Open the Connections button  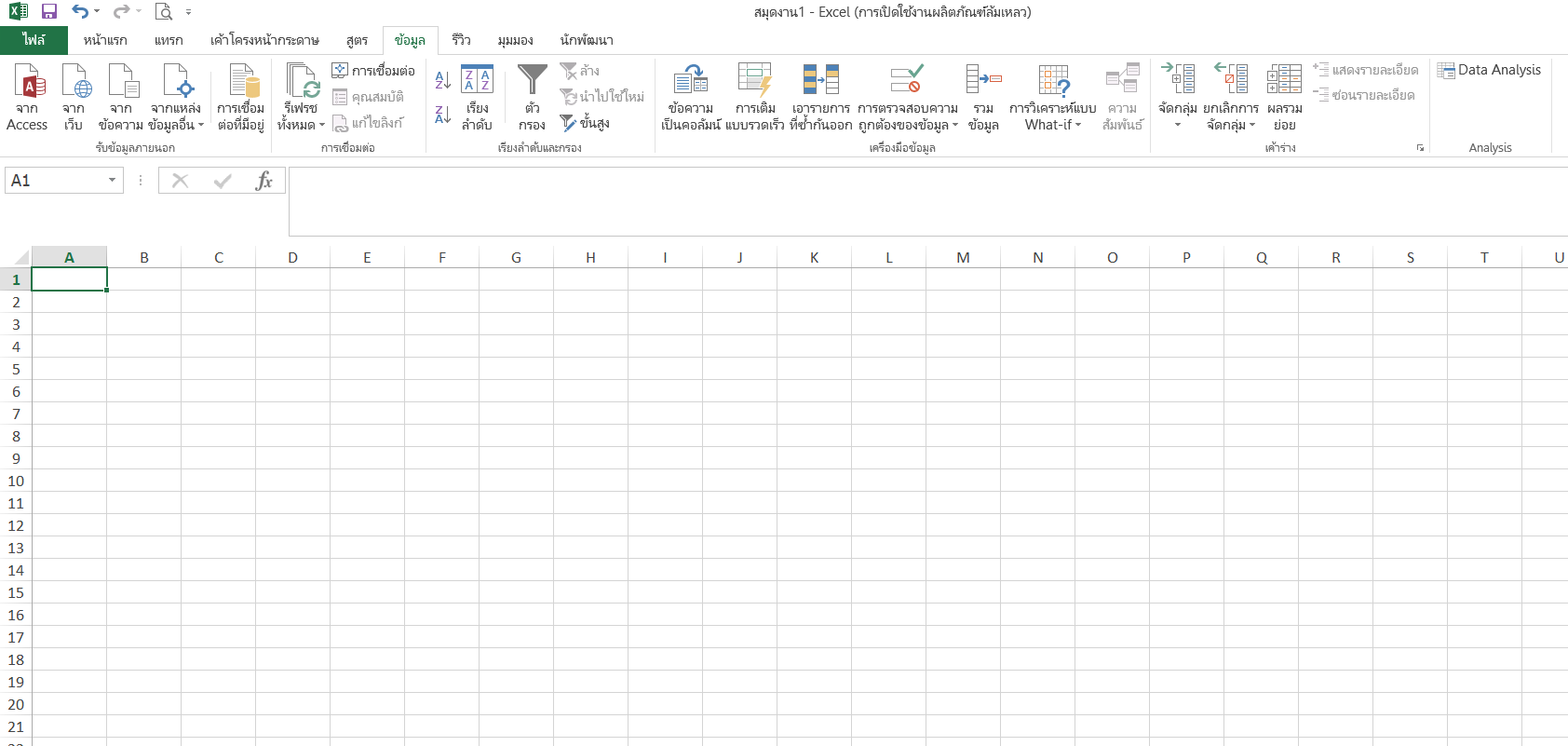pyautogui.click(x=373, y=71)
